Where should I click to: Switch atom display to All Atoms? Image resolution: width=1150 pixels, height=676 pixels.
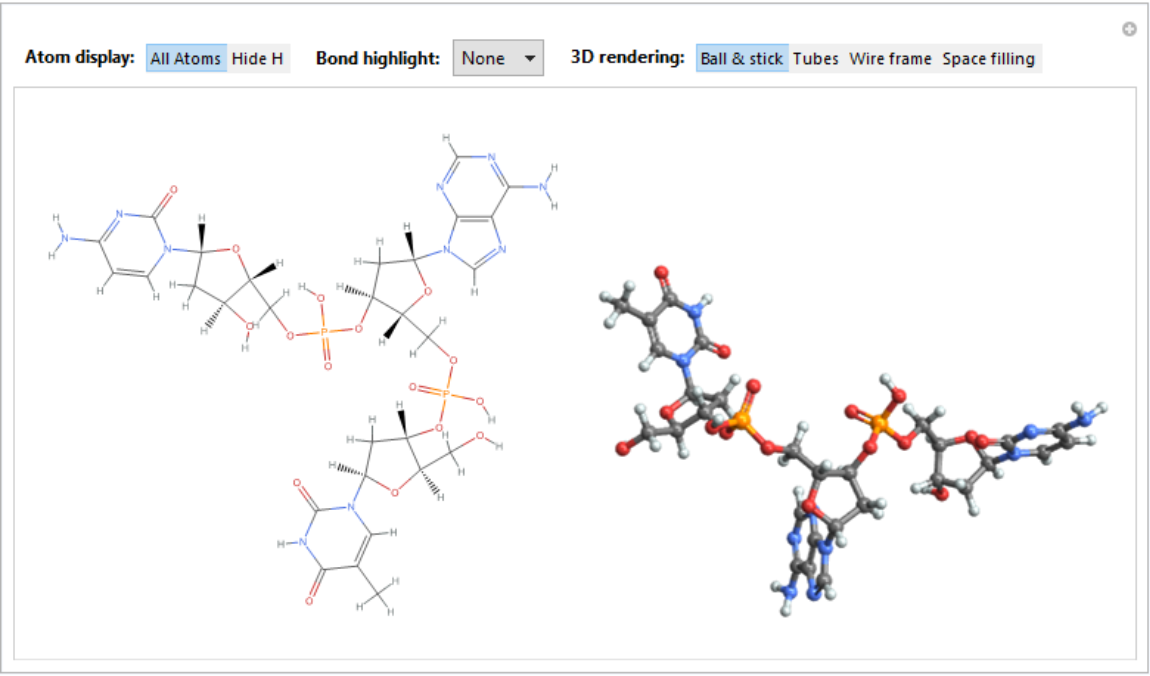coord(185,58)
